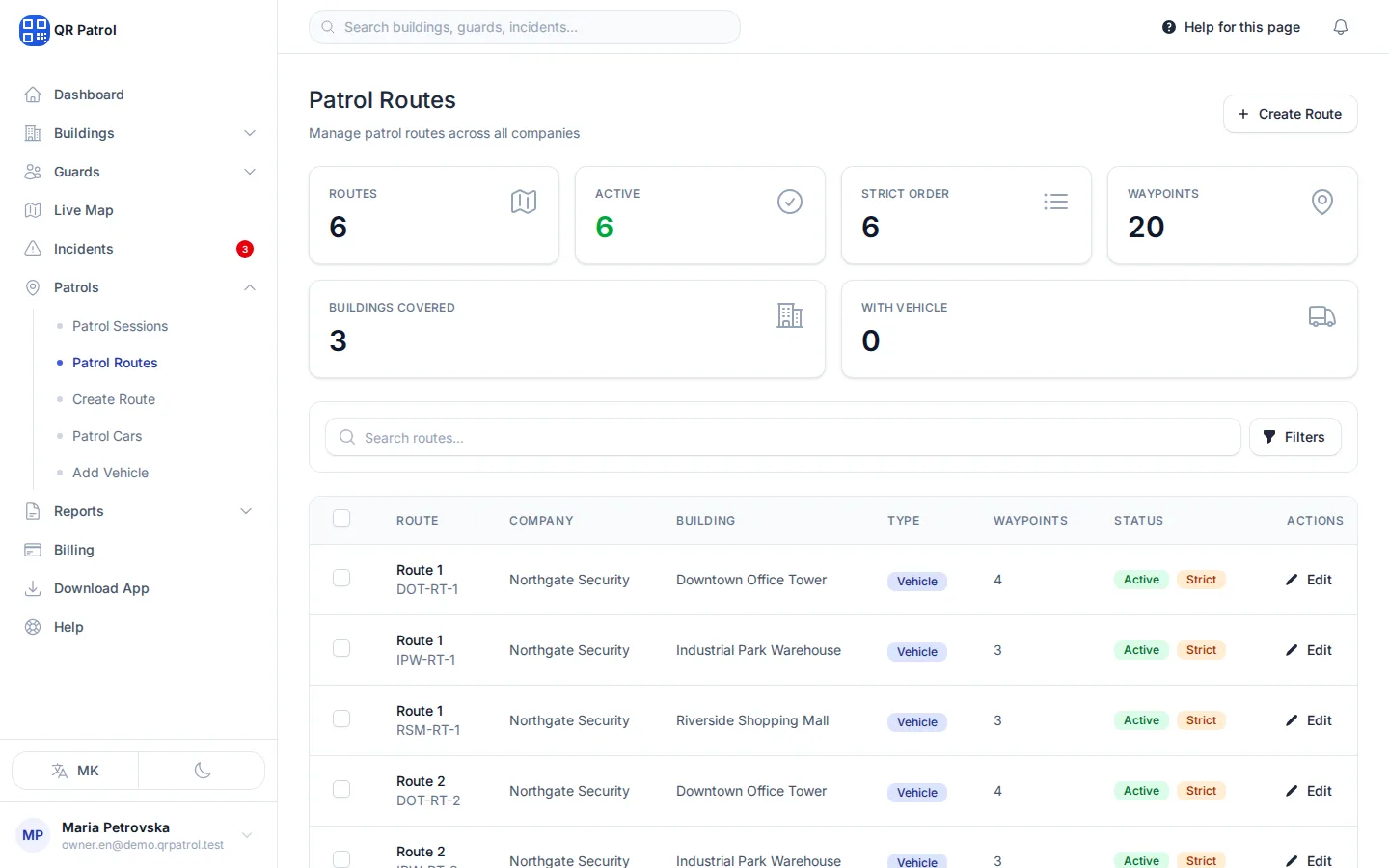Image resolution: width=1389 pixels, height=868 pixels.
Task: Click the Incidents warning icon
Action: 33,249
